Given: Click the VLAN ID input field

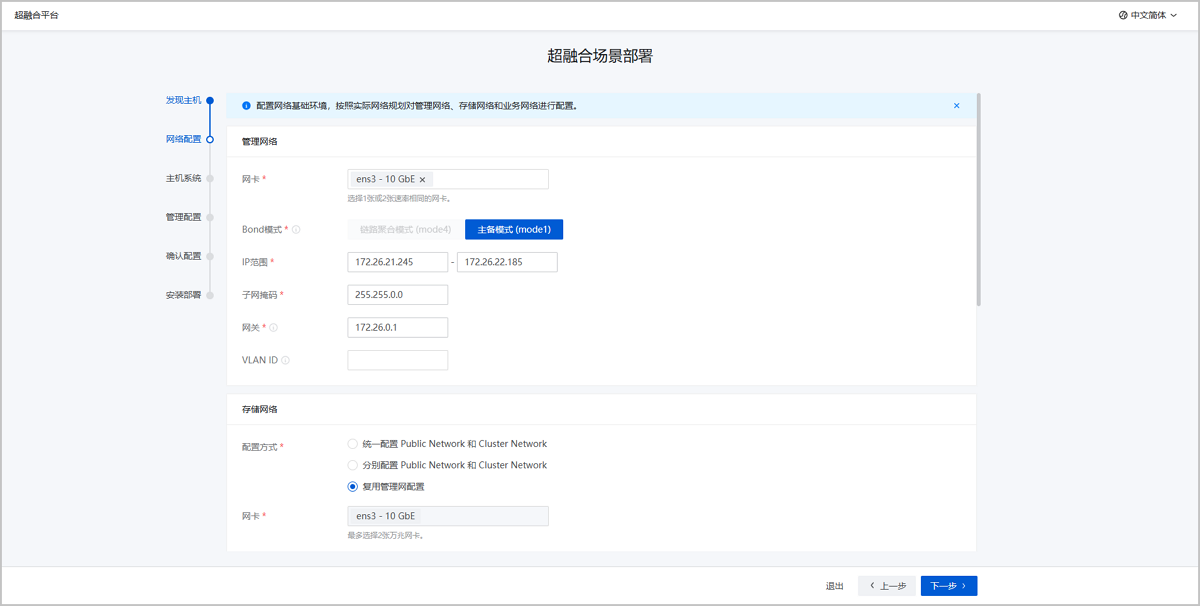Looking at the screenshot, I should (x=397, y=360).
